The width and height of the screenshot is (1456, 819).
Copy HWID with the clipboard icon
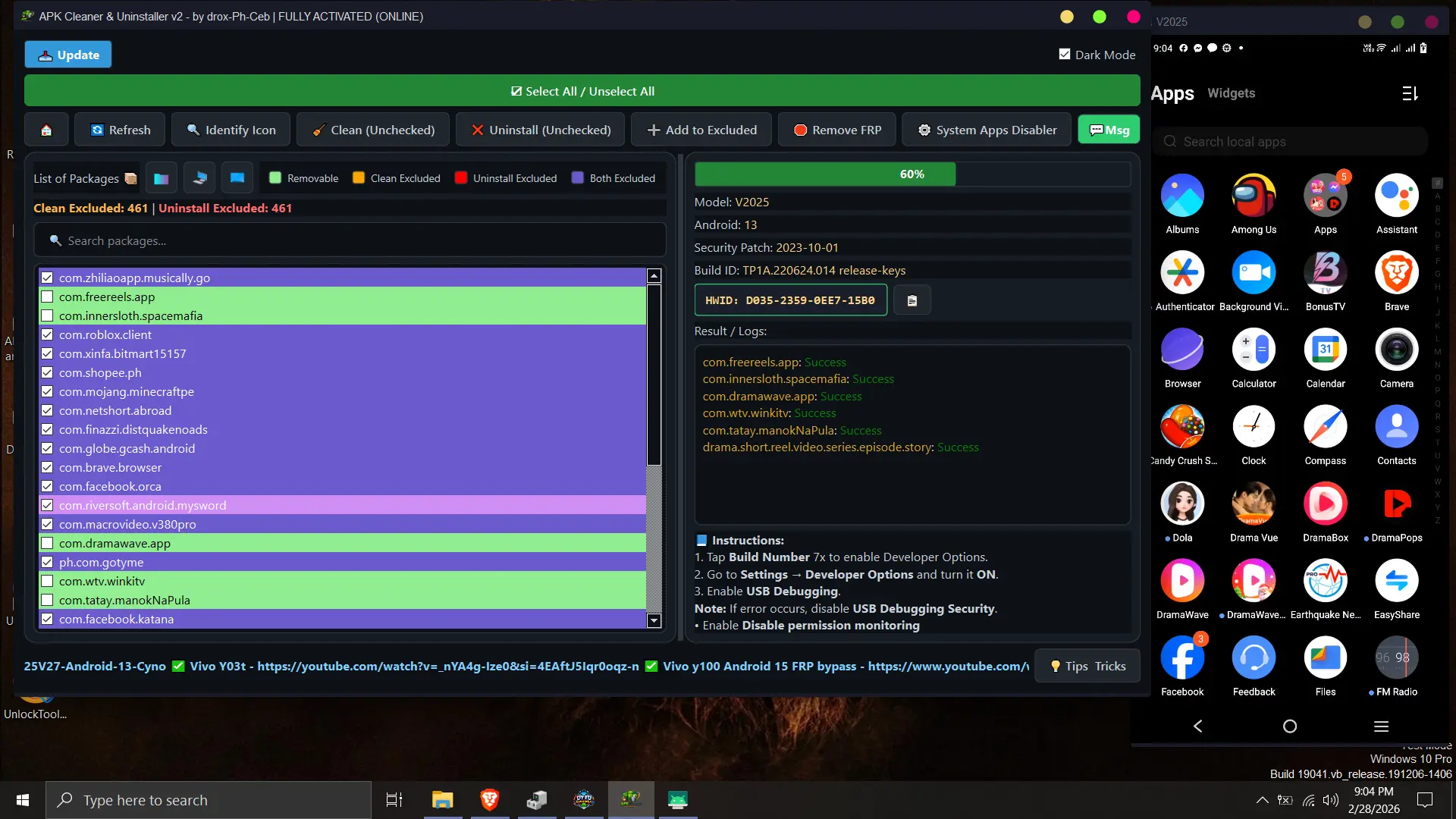(912, 300)
